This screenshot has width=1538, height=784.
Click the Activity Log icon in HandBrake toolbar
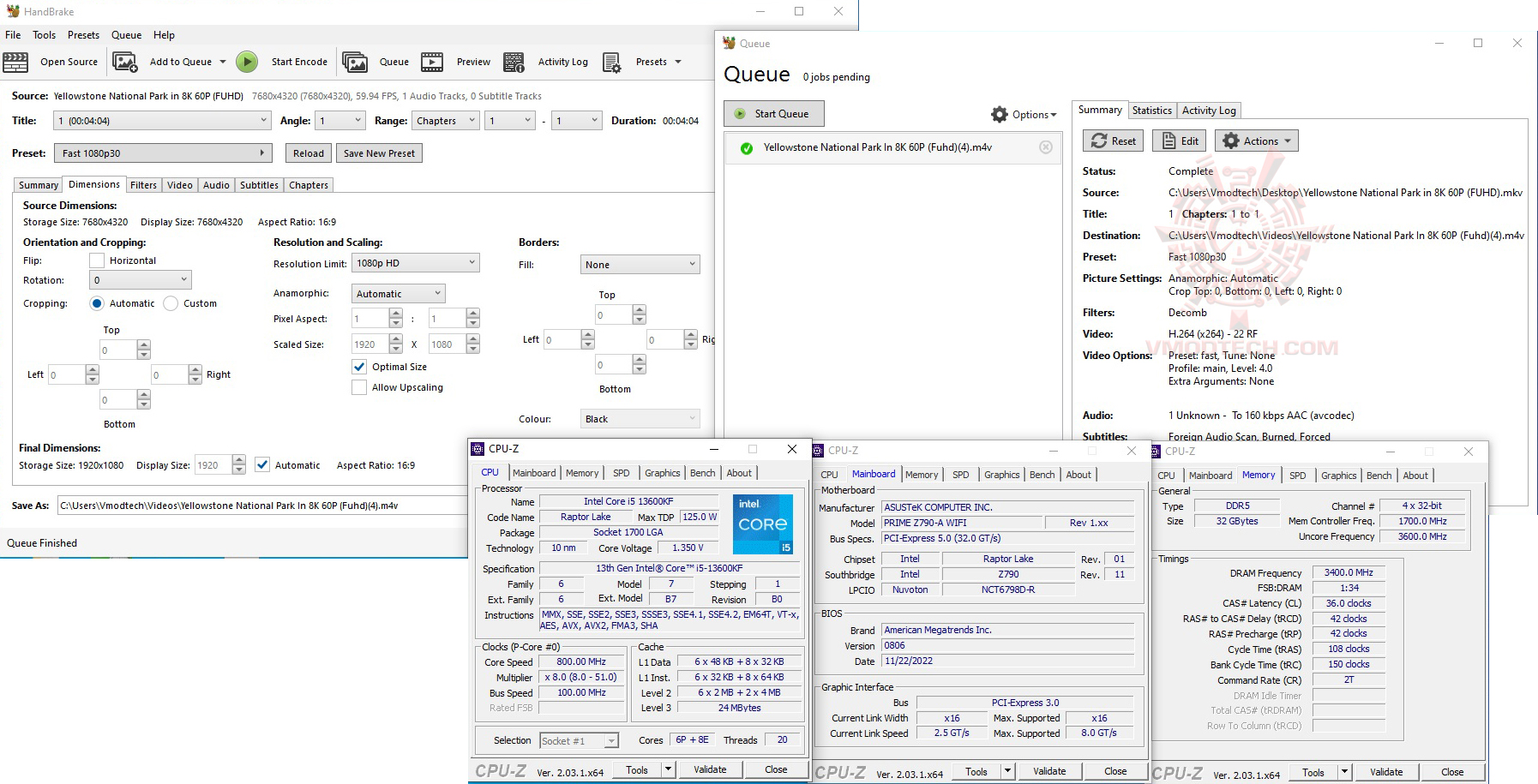click(514, 62)
